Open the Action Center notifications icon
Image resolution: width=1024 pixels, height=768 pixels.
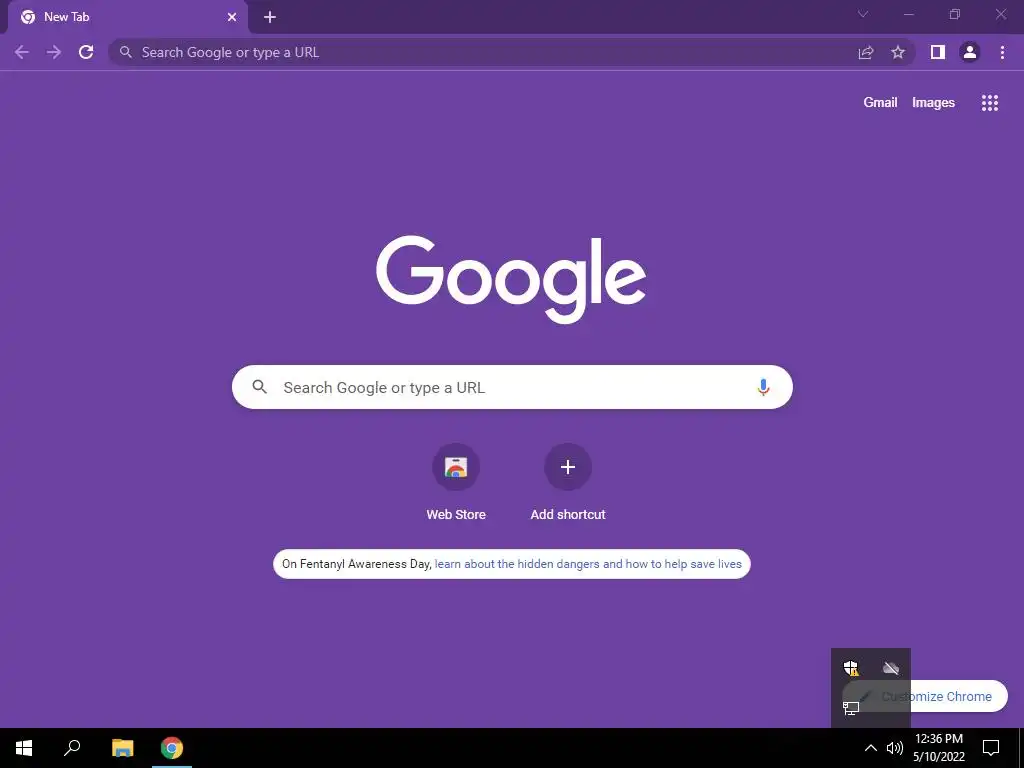[991, 748]
